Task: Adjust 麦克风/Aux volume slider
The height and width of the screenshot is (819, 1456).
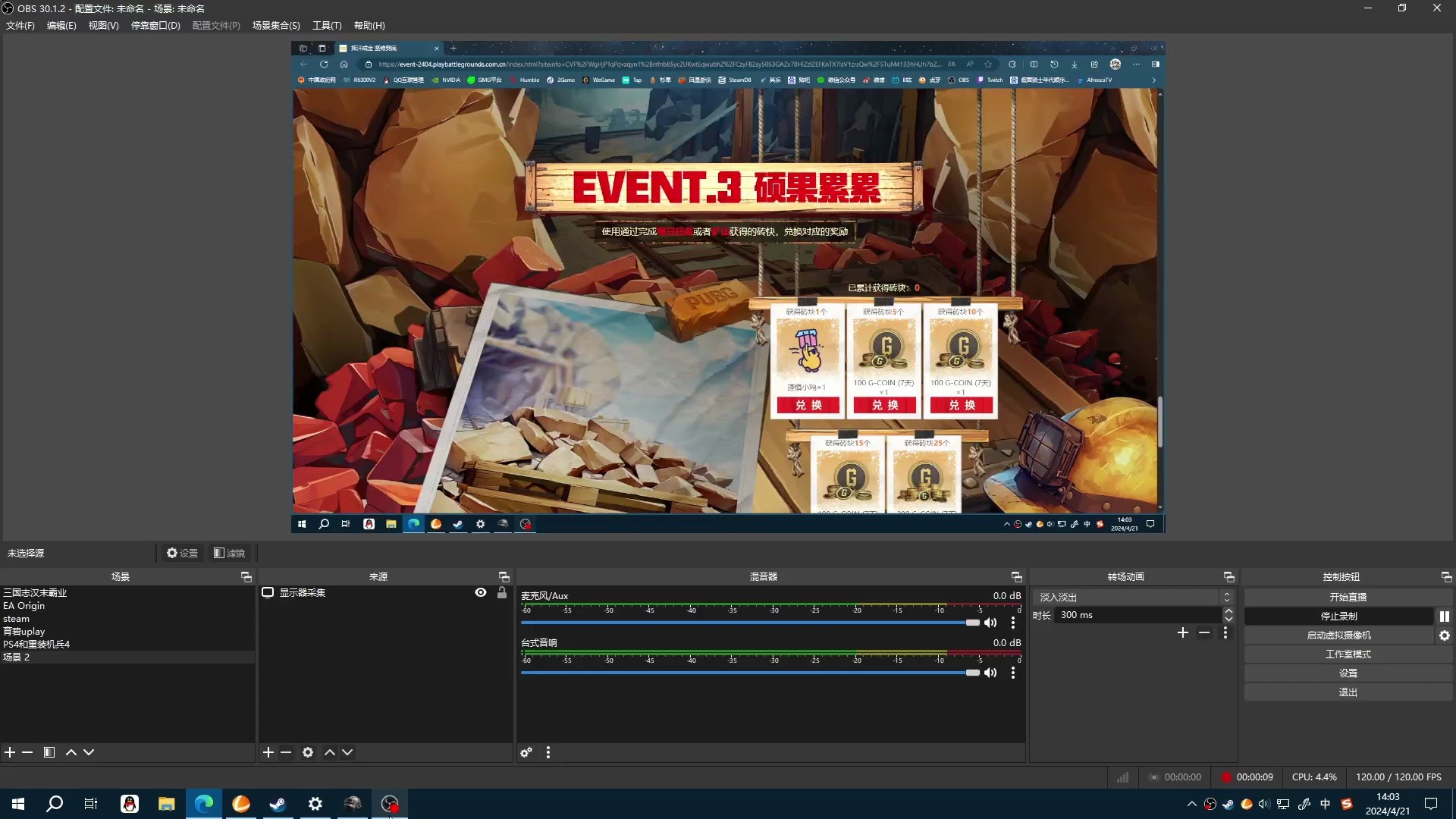Action: [x=750, y=623]
